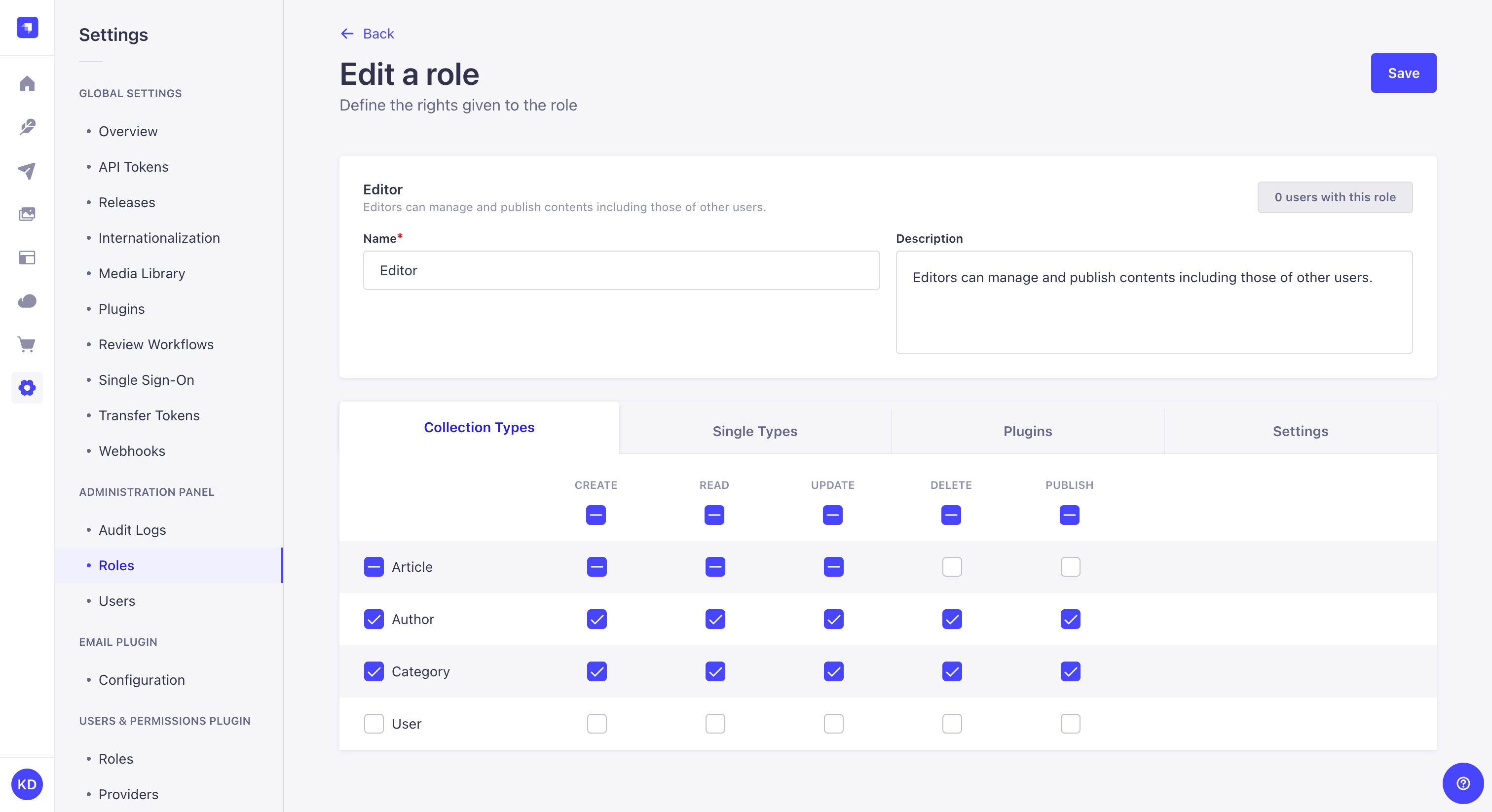
Task: Expand the Article permissions row
Action: coord(412,567)
